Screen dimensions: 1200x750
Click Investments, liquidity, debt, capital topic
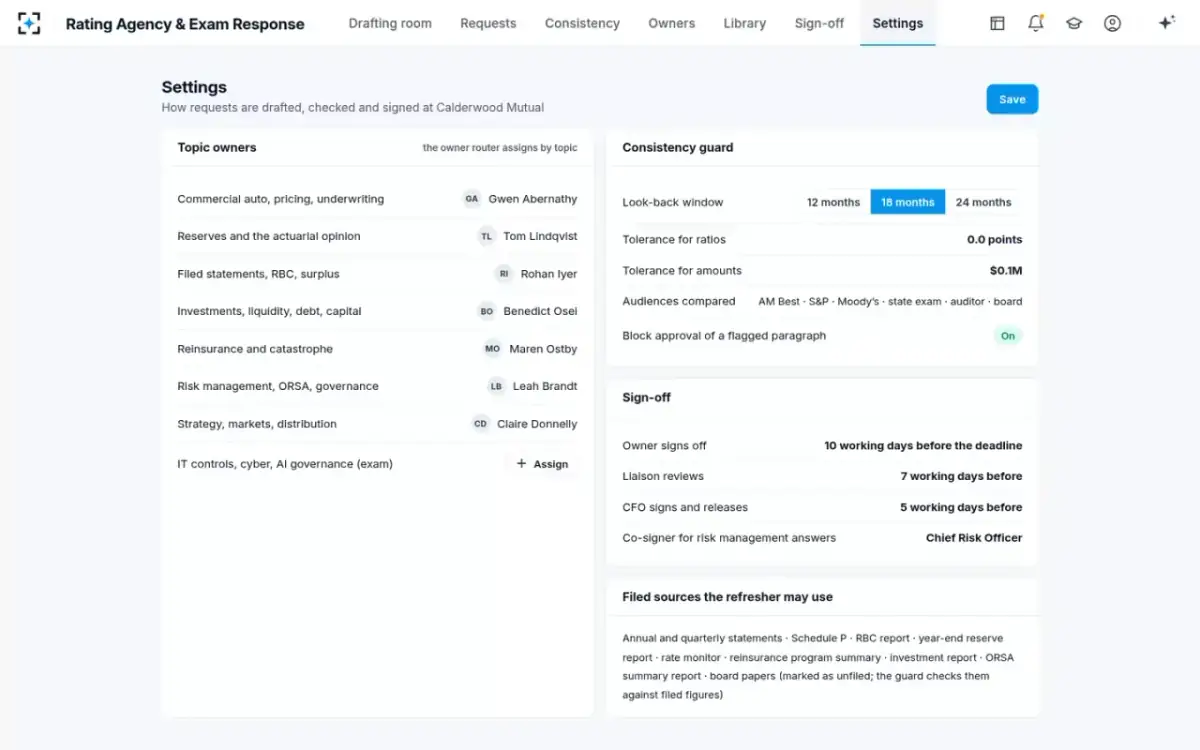[269, 311]
